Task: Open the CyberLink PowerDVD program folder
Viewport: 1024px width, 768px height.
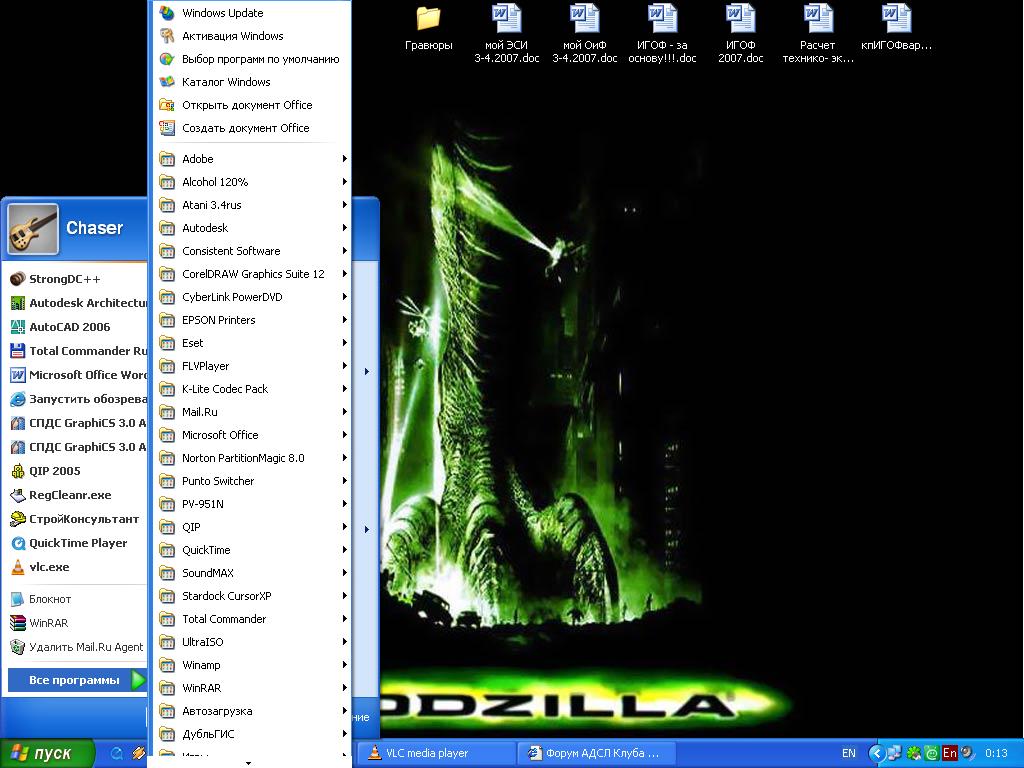Action: coord(251,297)
